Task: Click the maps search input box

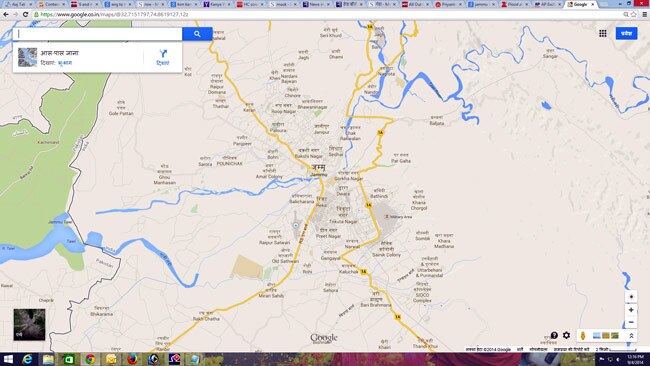Action: (x=97, y=34)
